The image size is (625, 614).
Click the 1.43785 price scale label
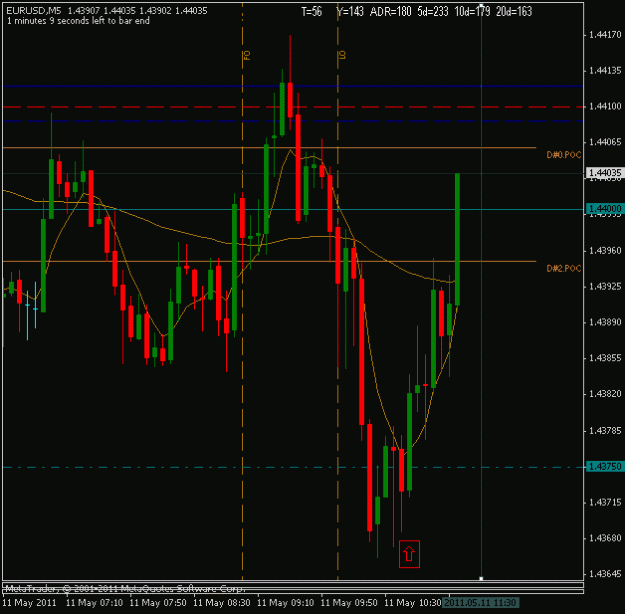coord(605,431)
